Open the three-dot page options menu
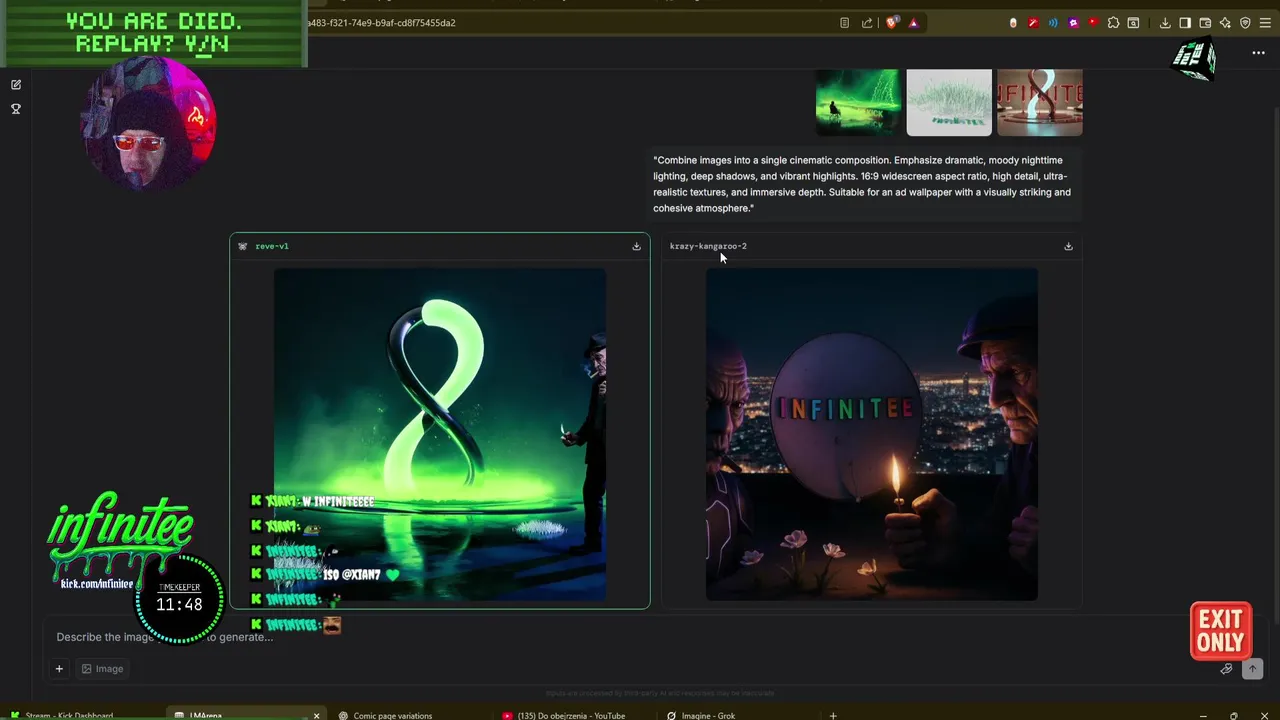1280x720 pixels. click(1258, 53)
